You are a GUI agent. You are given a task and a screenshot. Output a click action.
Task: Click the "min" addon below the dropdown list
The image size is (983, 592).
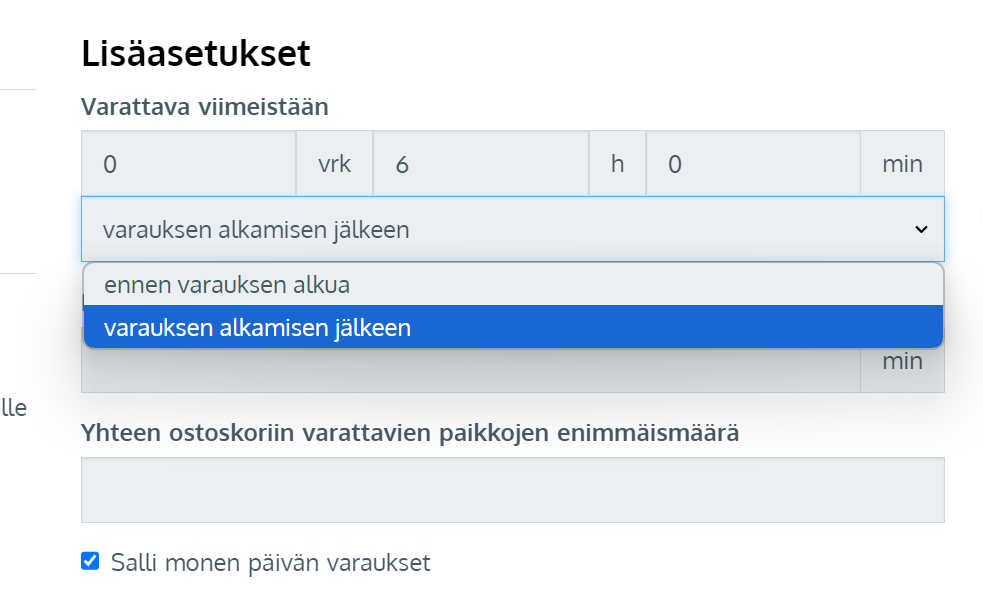[x=902, y=361]
